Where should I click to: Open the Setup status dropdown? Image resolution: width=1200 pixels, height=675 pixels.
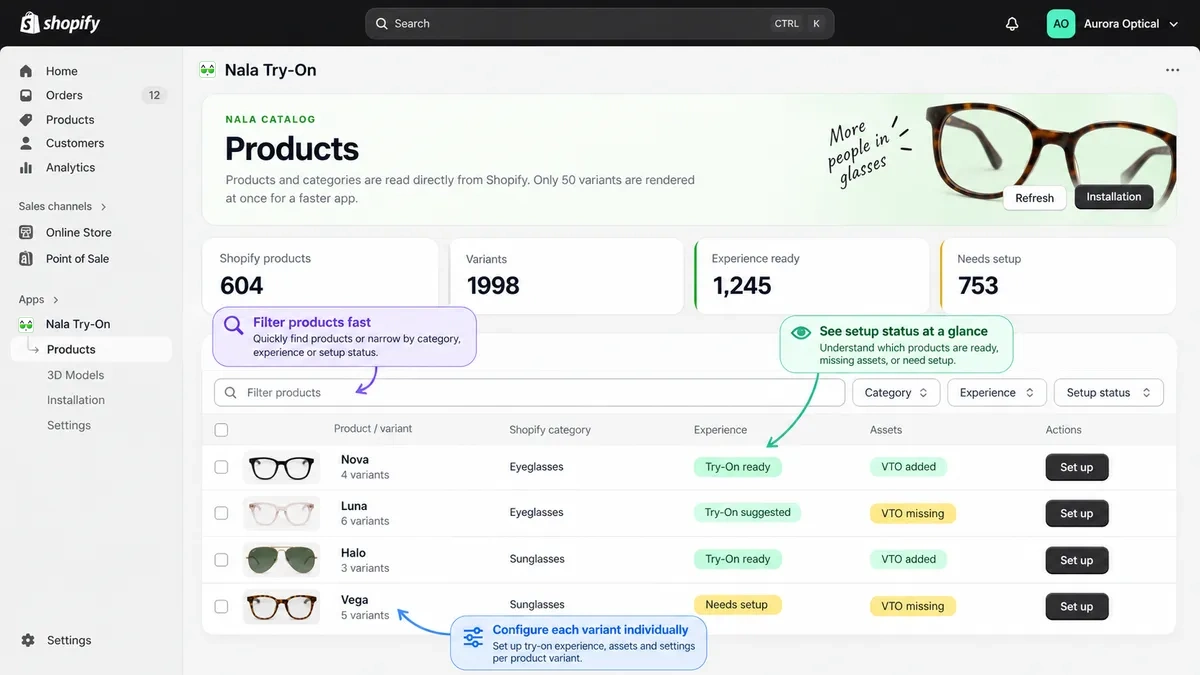pyautogui.click(x=1109, y=393)
